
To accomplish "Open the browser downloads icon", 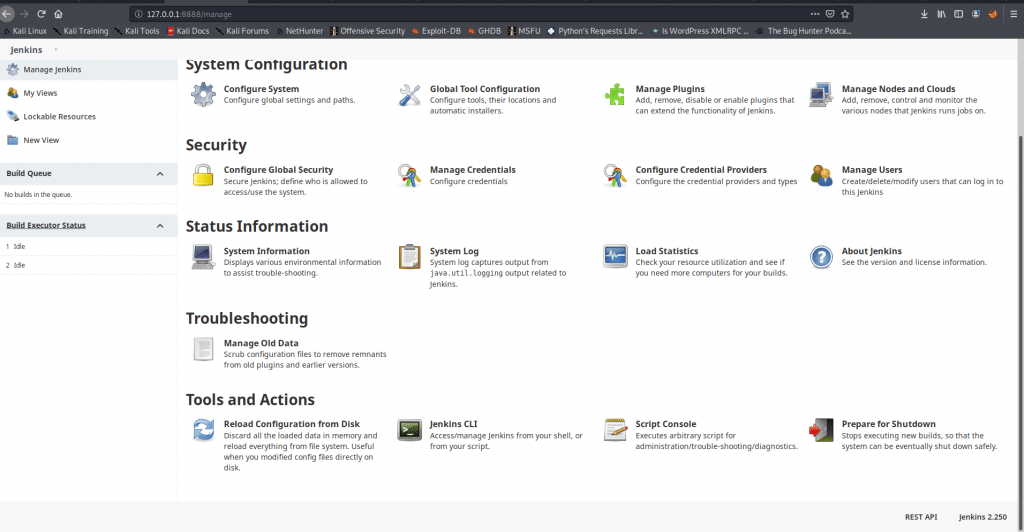I will pos(924,14).
